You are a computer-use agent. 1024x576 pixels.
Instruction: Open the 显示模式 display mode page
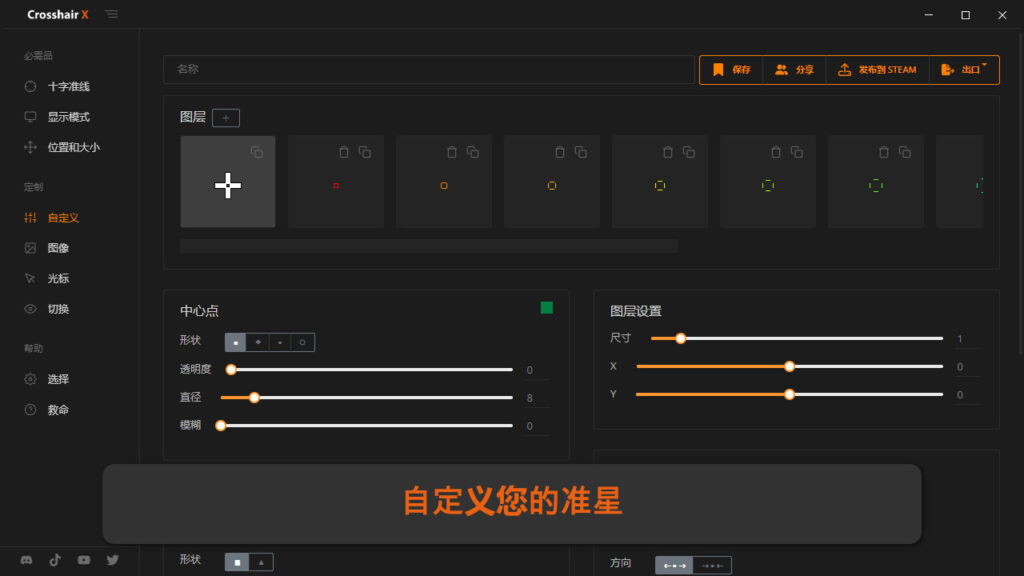(x=68, y=117)
